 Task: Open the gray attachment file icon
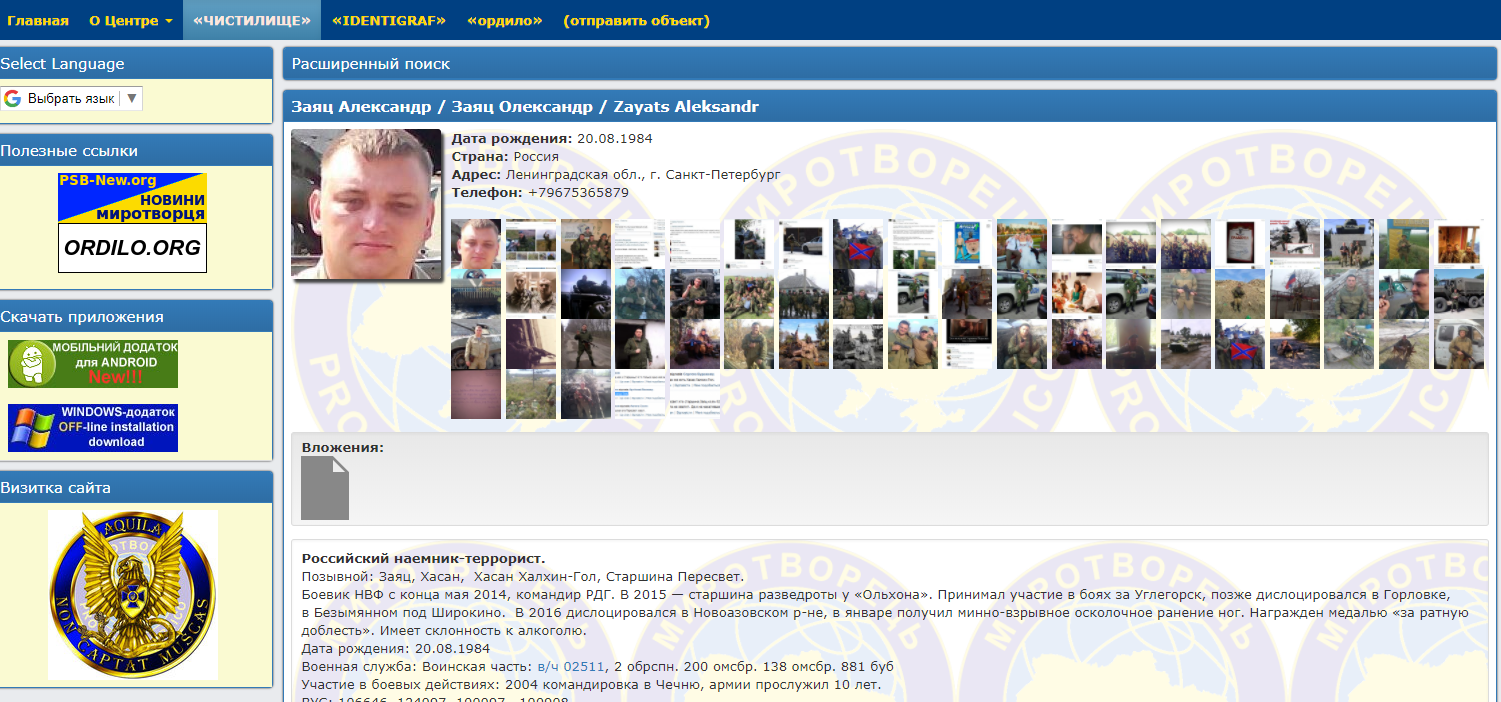point(325,489)
